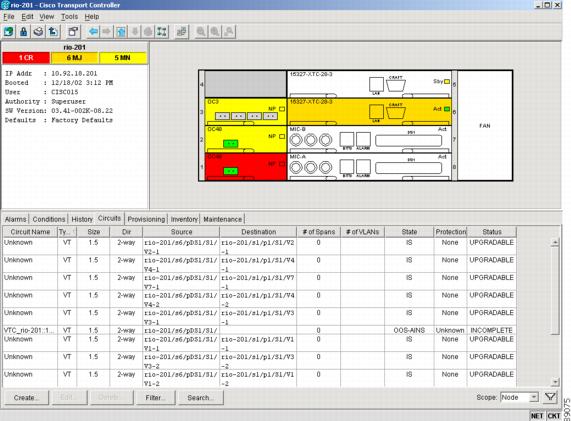
Task: Click the disabled Delete... button
Action: point(111,397)
